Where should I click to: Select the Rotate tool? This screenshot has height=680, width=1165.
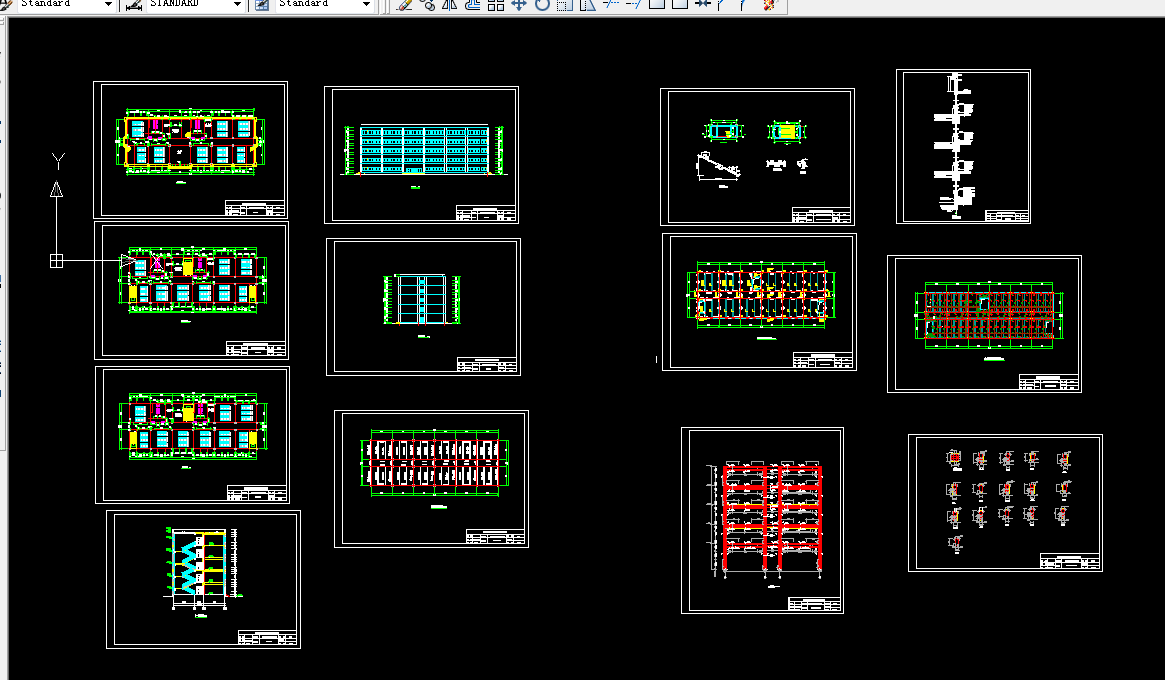click(542, 4)
